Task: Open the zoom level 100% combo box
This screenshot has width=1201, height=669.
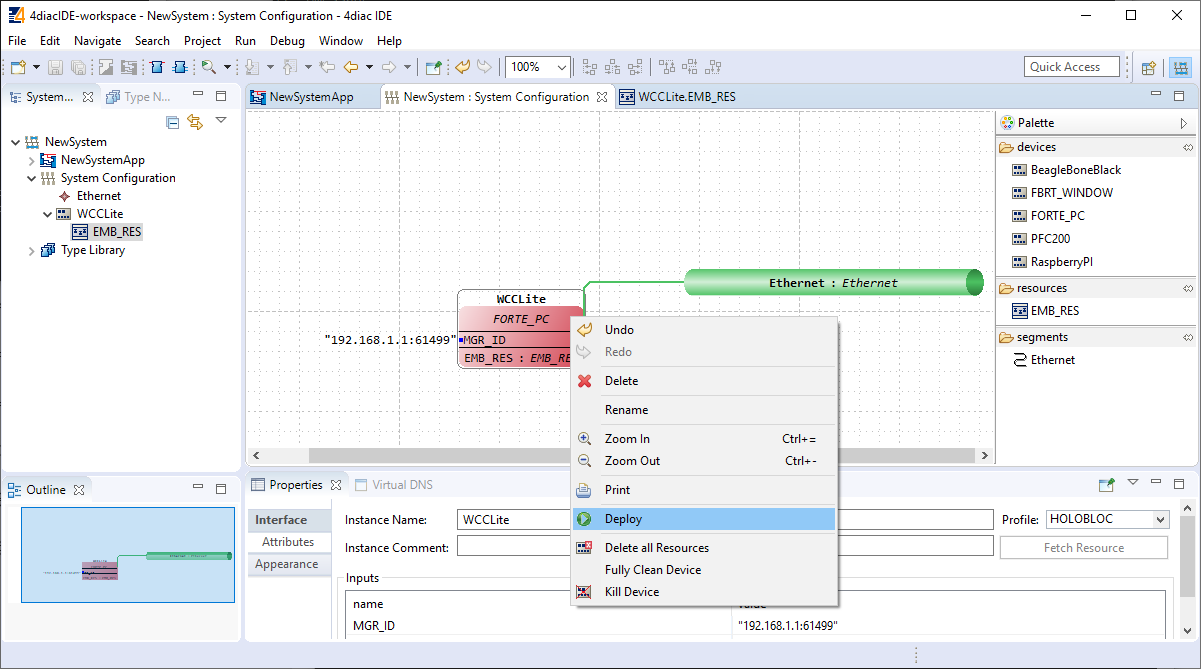Action: click(x=538, y=67)
